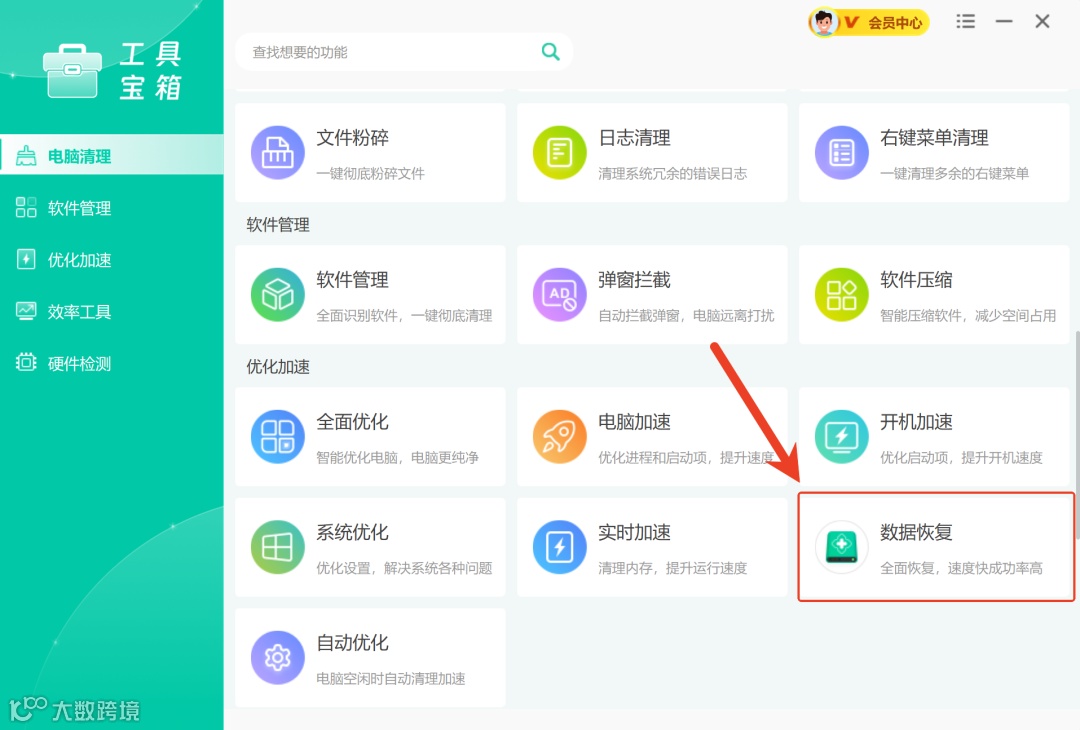Viewport: 1080px width, 730px height.
Task: Close the toolbox window
Action: (1042, 21)
